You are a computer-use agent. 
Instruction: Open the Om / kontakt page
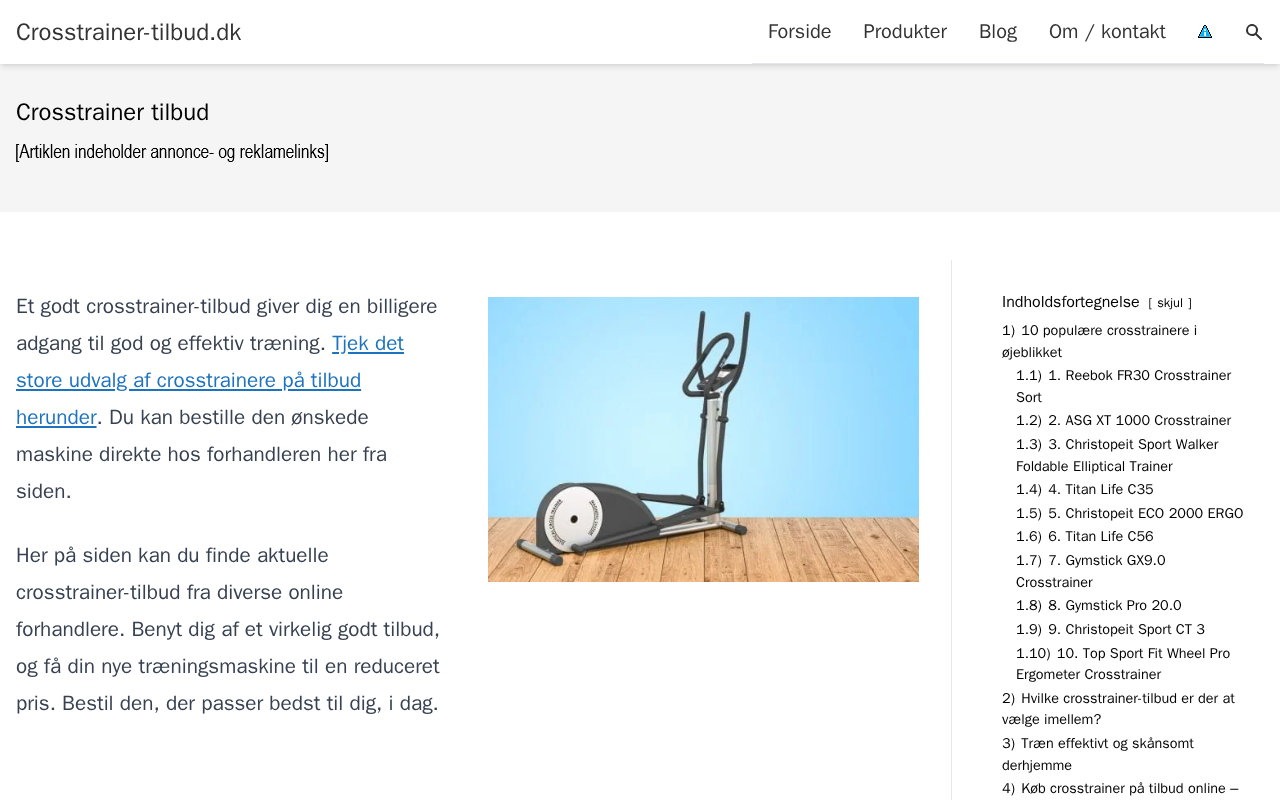pyautogui.click(x=1107, y=32)
